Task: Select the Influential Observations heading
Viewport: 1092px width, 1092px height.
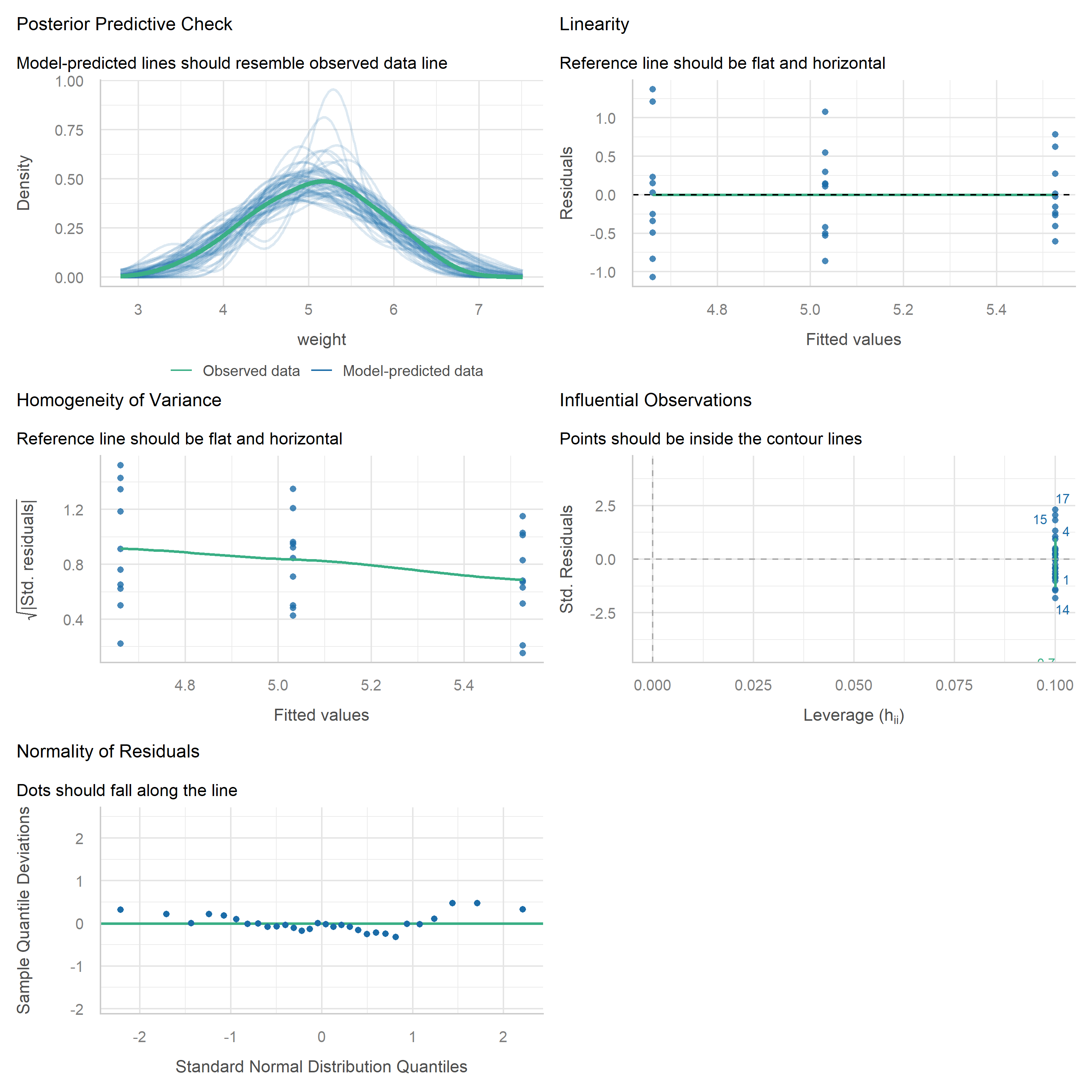Action: point(655,400)
